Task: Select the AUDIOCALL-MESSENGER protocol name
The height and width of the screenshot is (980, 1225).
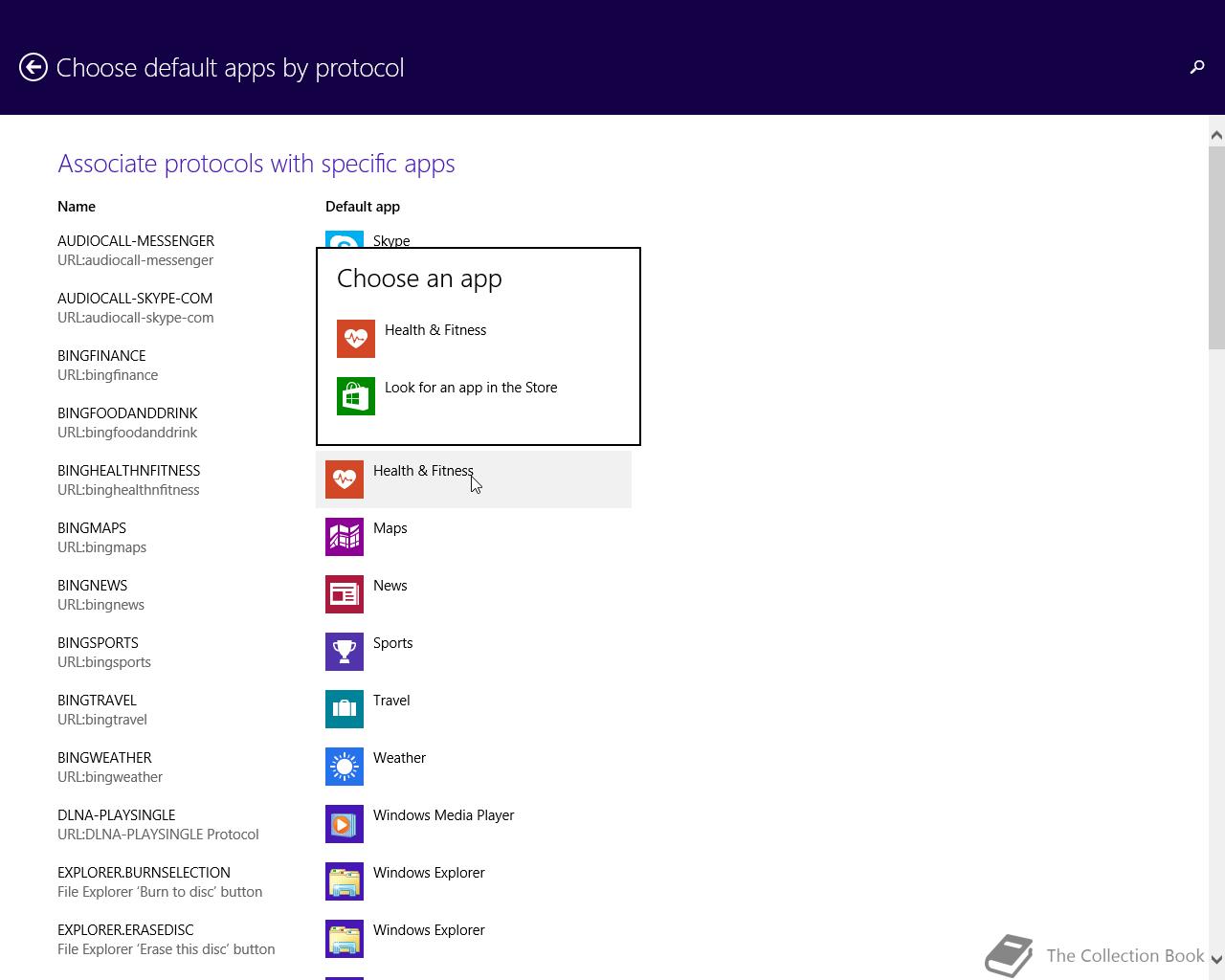Action: [x=136, y=241]
